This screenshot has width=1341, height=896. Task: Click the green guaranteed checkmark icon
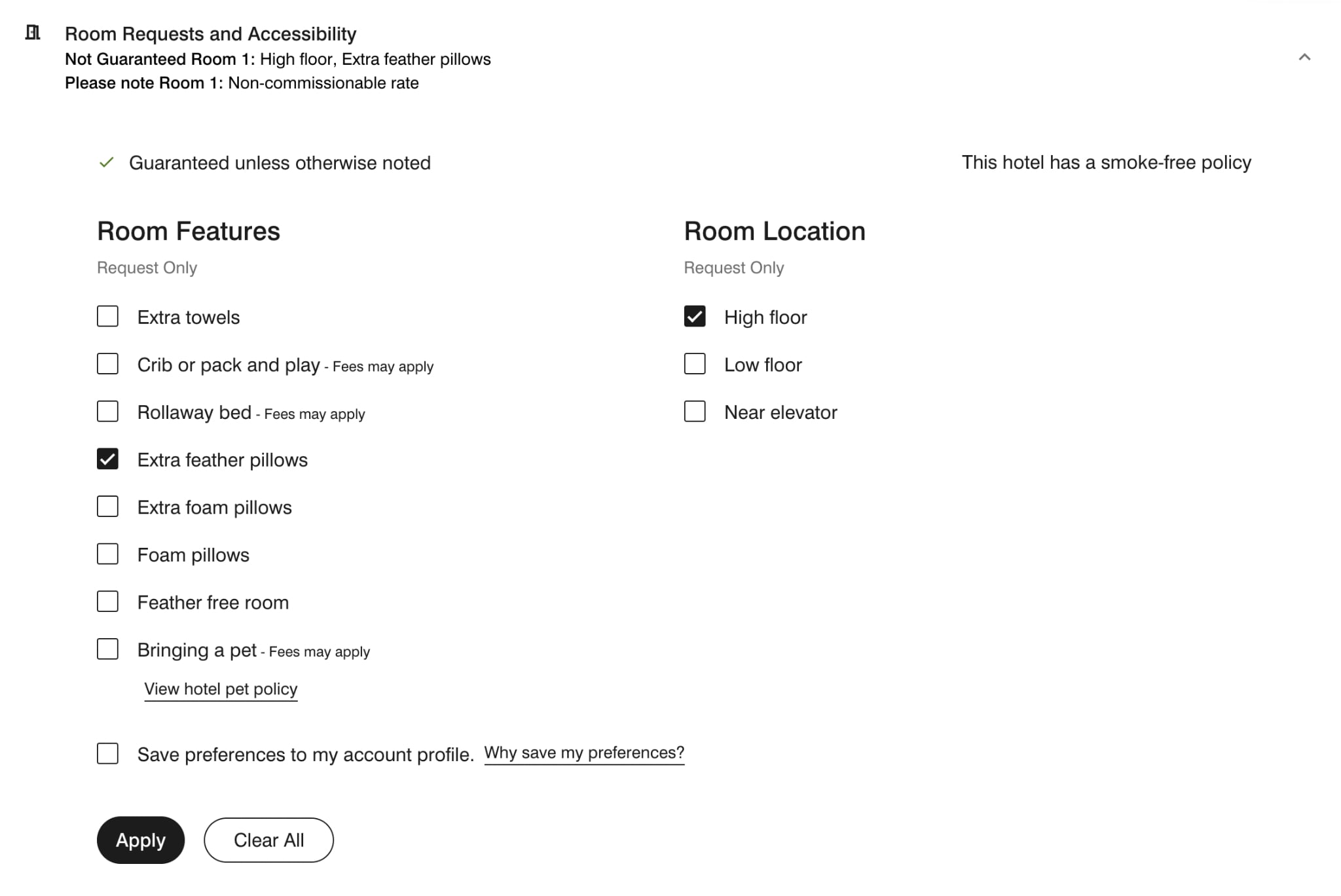tap(106, 162)
